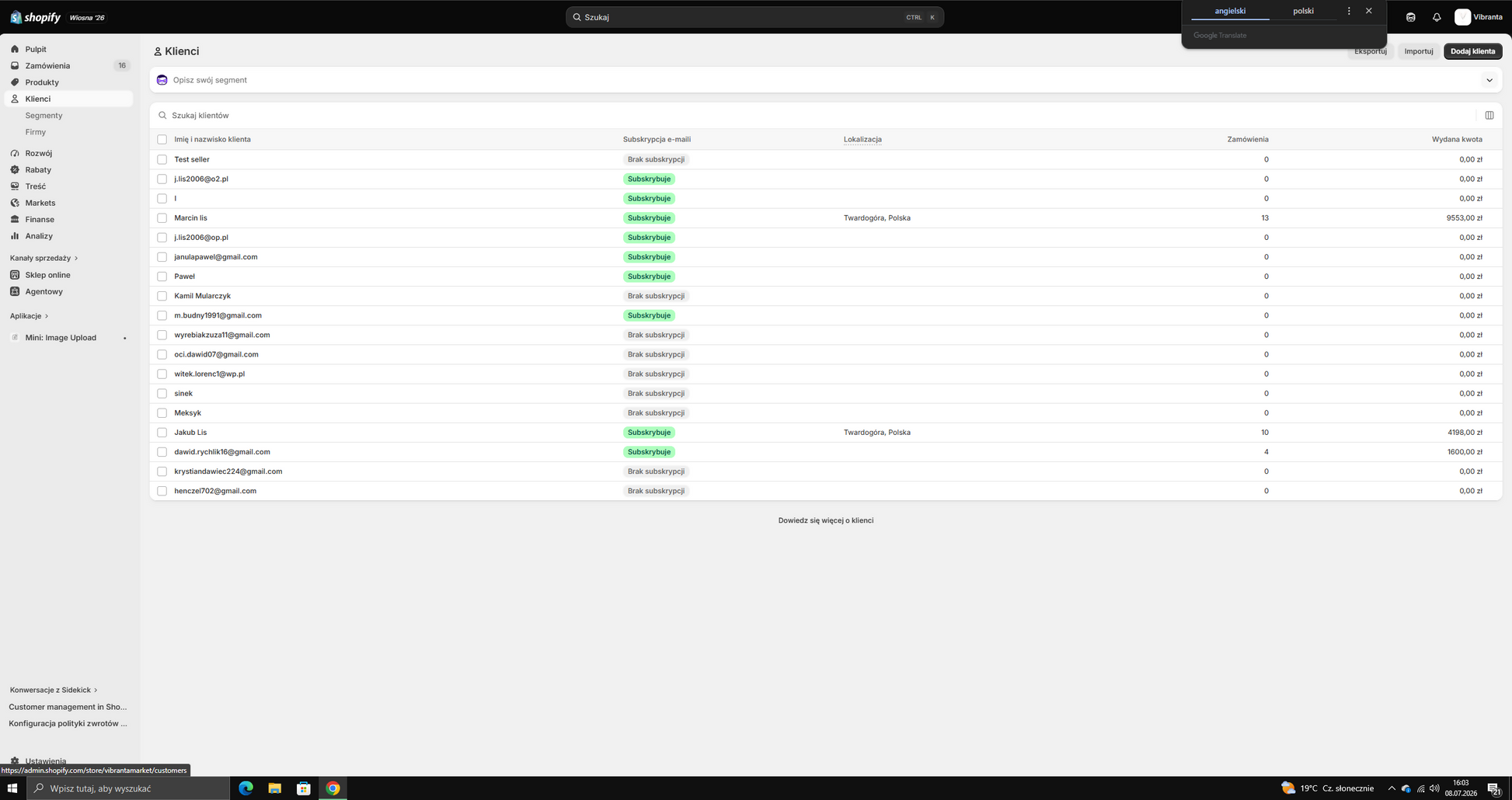
Task: Tick the select-all customers checkbox in the header
Action: click(162, 140)
